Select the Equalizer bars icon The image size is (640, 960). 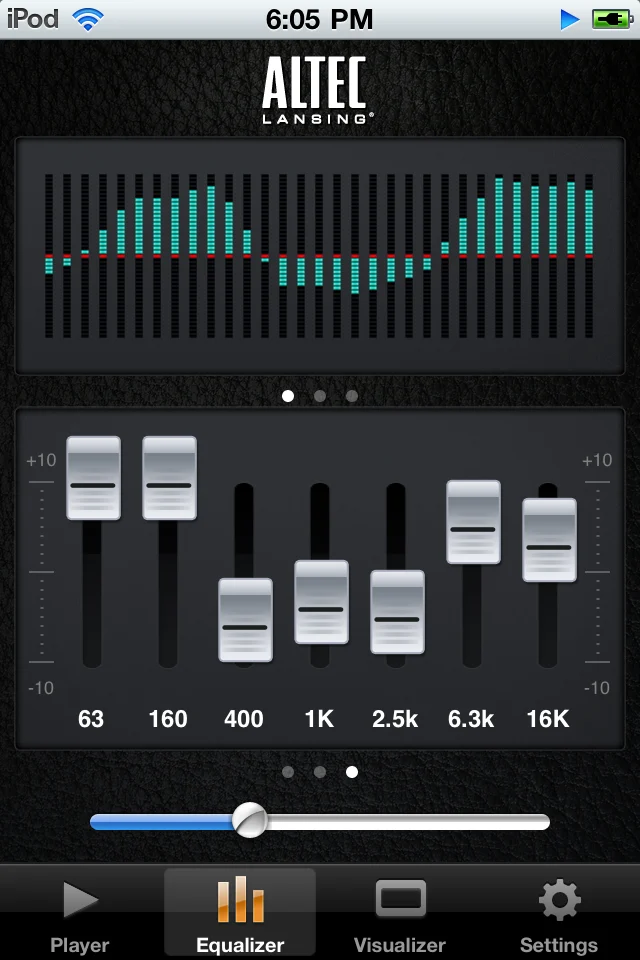click(240, 899)
